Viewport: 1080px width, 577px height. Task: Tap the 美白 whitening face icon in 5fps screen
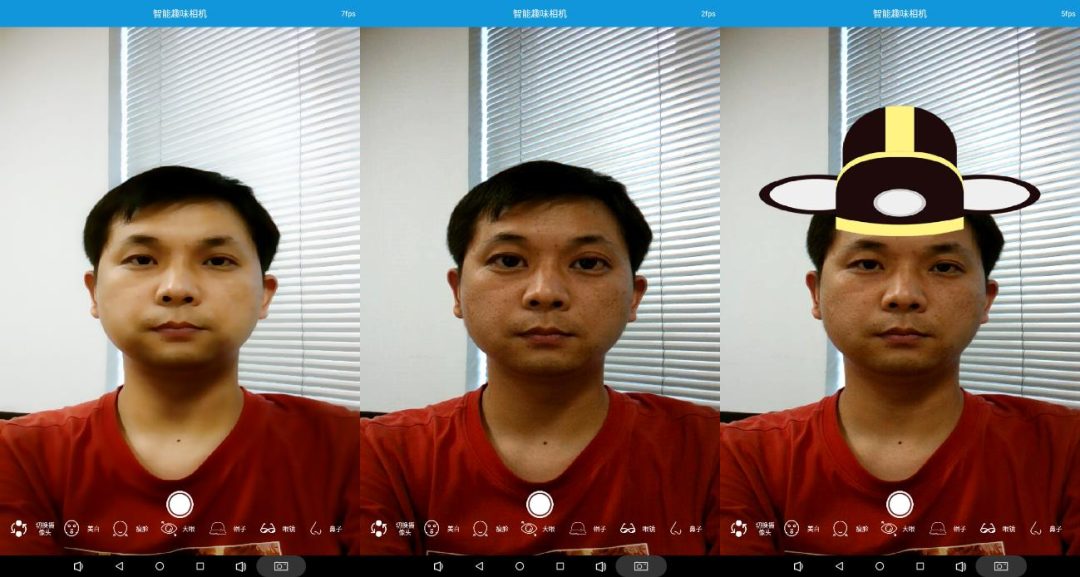pyautogui.click(x=792, y=528)
